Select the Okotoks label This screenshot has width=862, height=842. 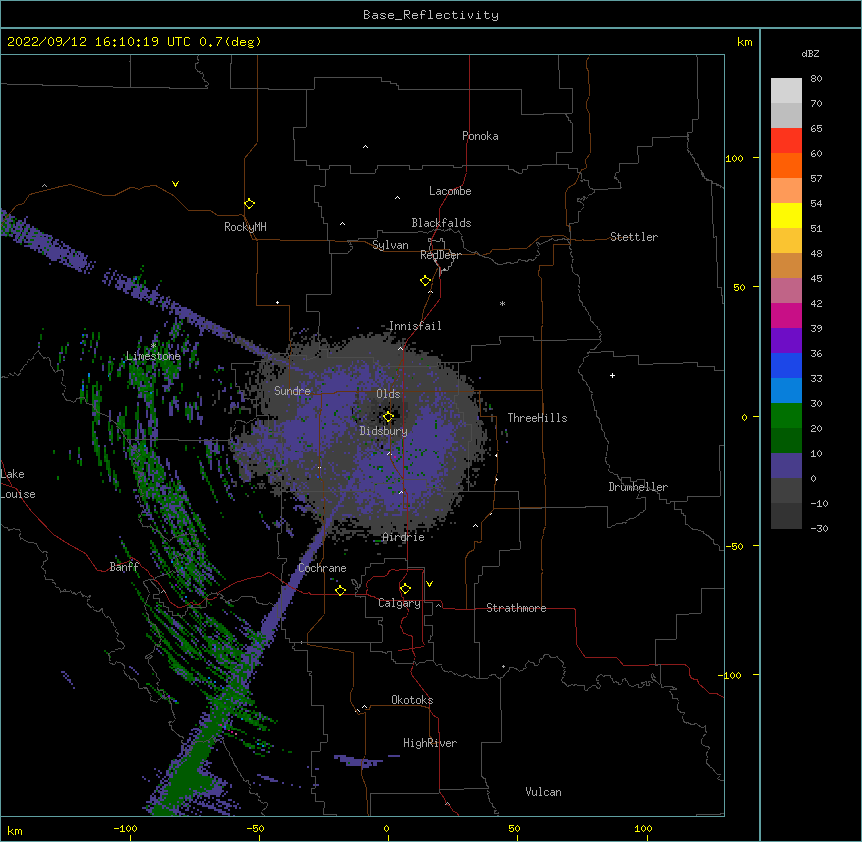(412, 700)
